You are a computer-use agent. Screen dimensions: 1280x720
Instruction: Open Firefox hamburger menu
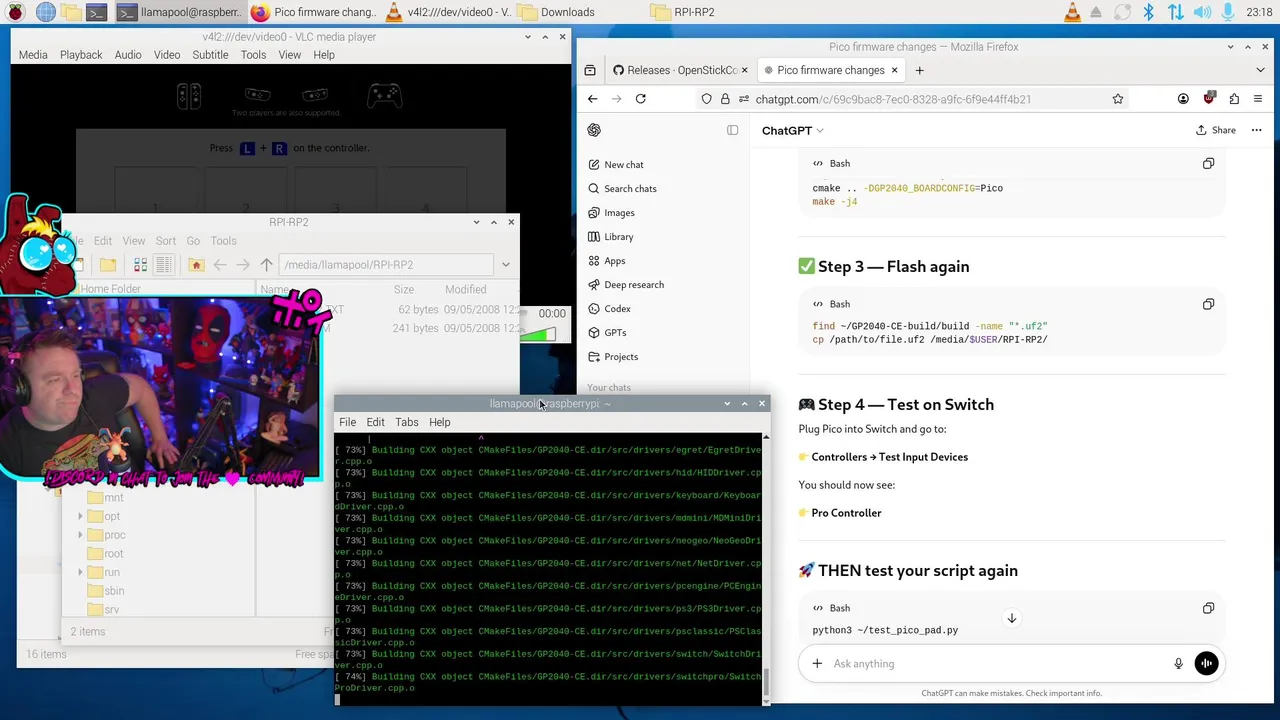[1258, 99]
